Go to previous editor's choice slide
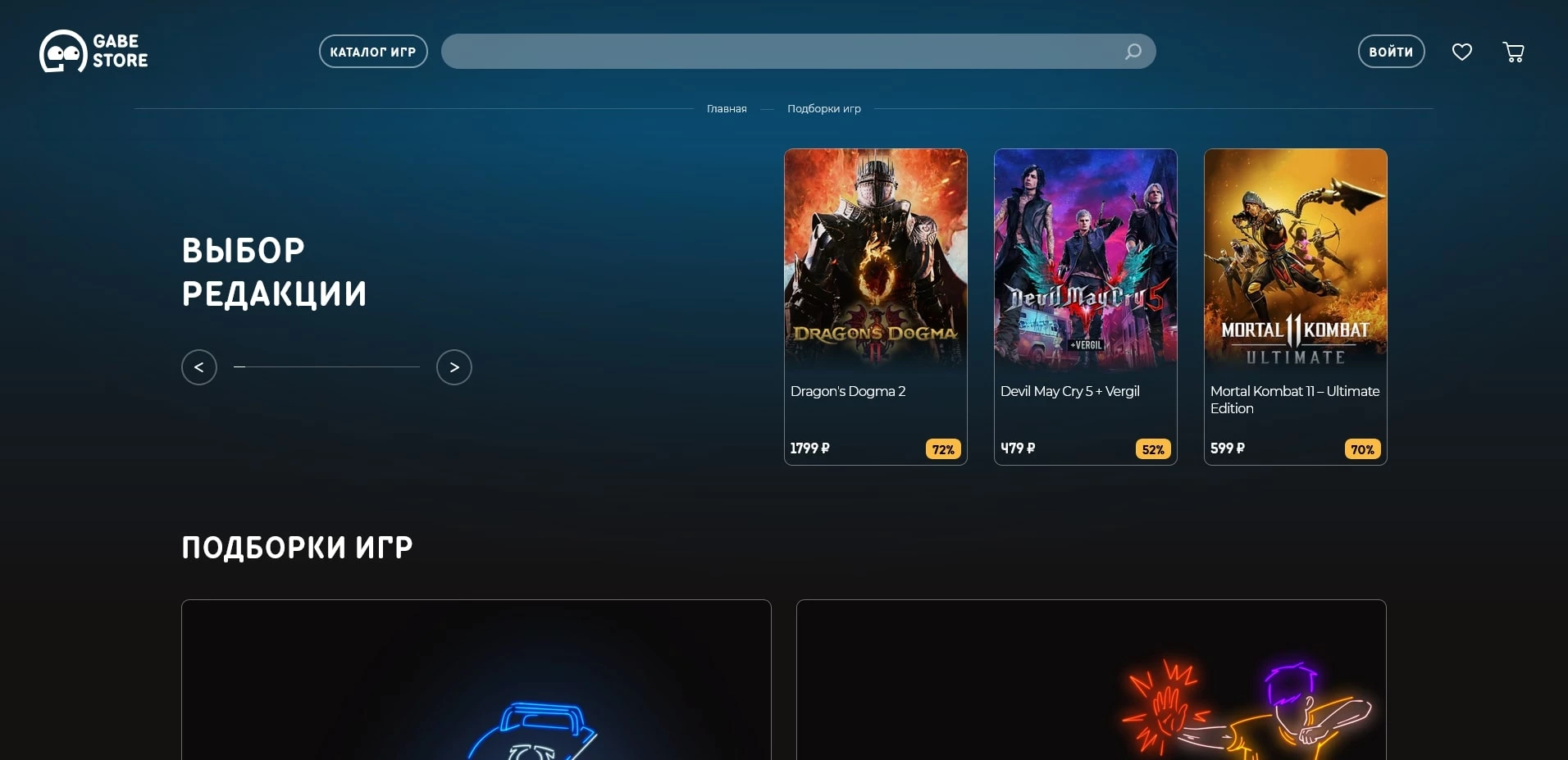The image size is (1568, 760). (x=199, y=367)
